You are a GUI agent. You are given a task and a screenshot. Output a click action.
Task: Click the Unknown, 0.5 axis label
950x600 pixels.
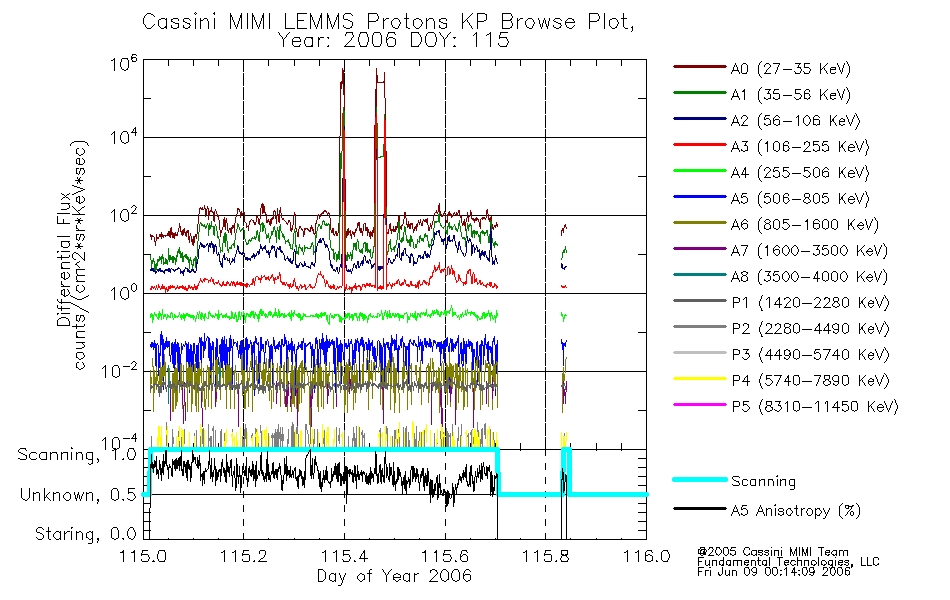tap(78, 496)
